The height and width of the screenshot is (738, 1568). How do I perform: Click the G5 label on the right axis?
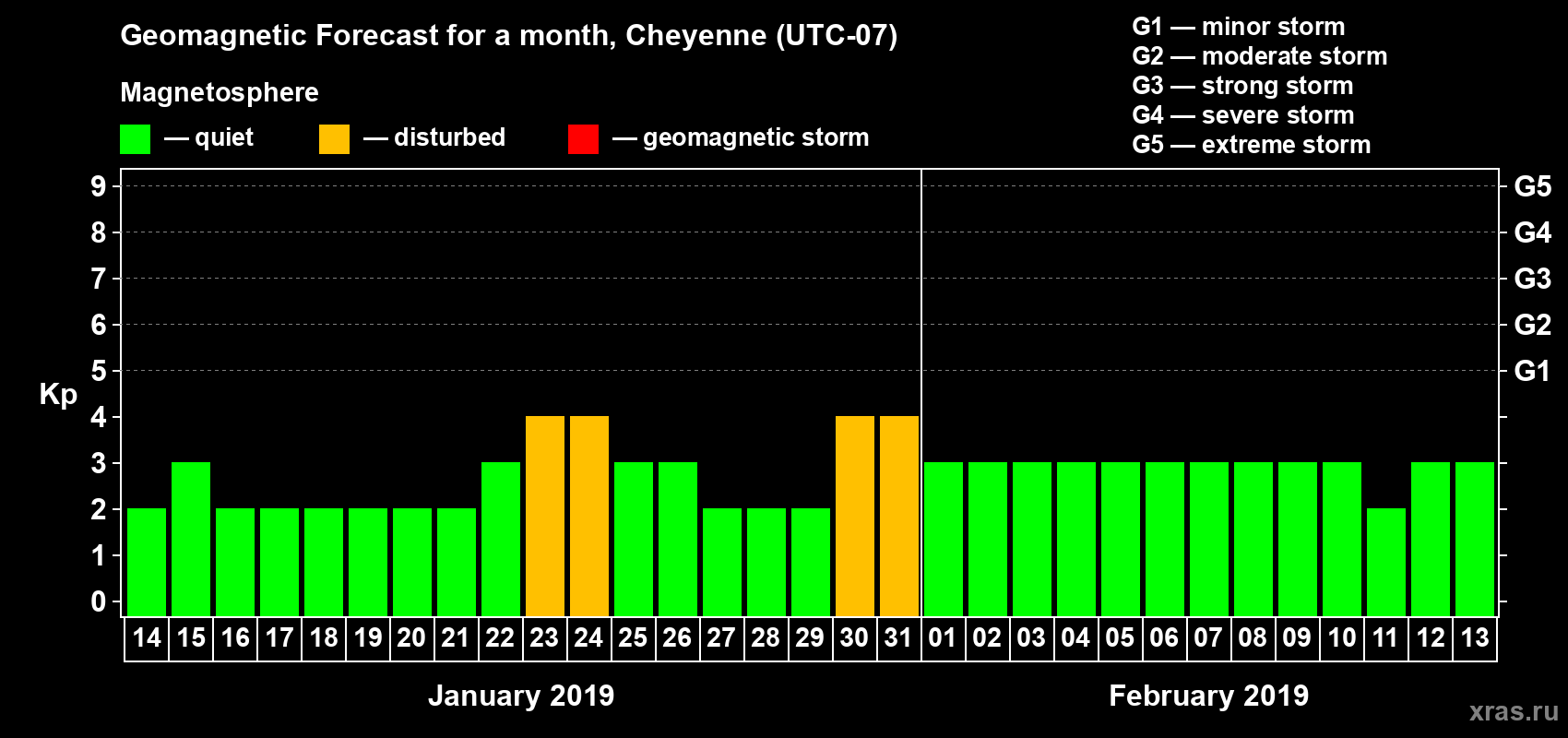[1533, 186]
